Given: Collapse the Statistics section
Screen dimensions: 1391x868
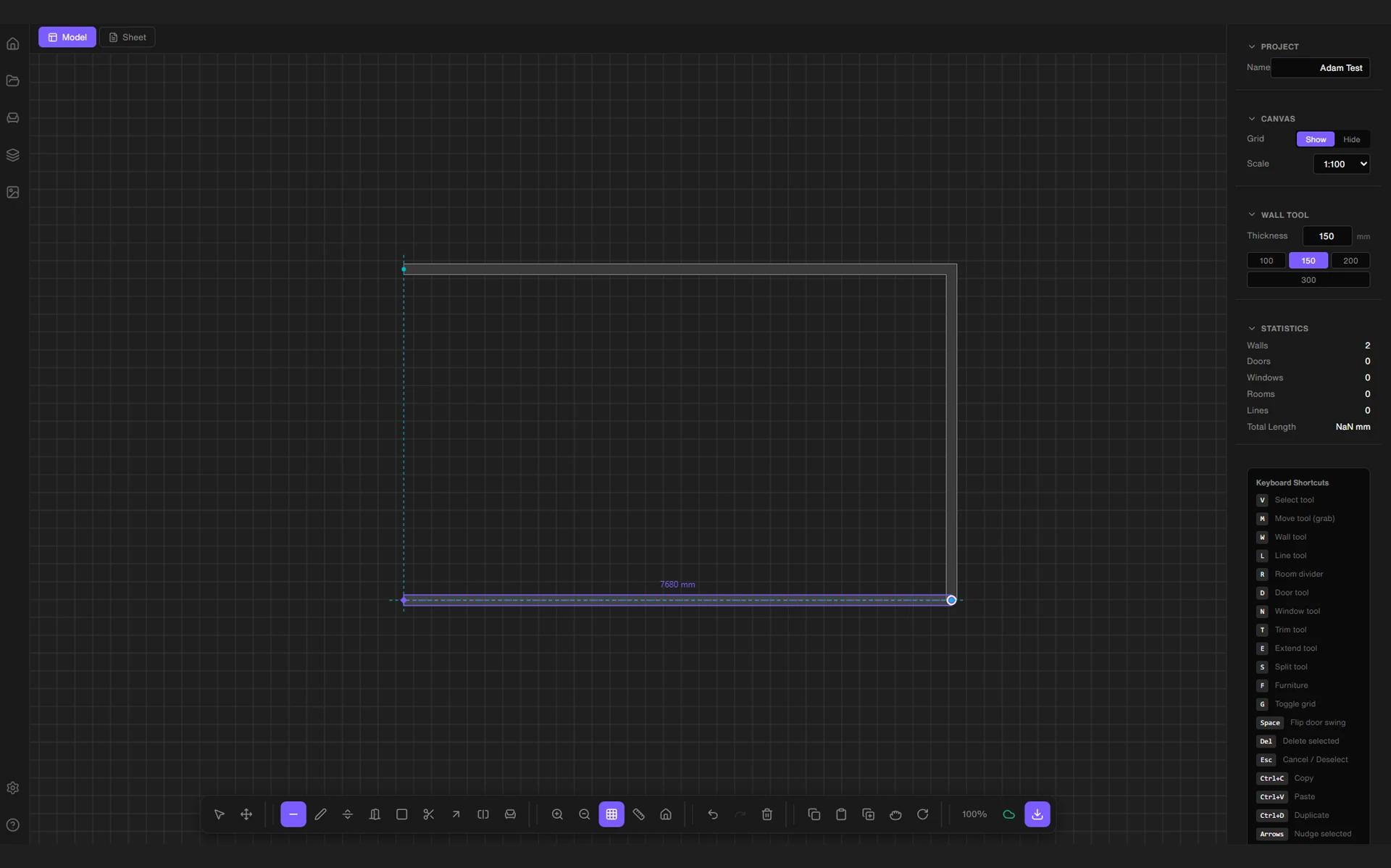Looking at the screenshot, I should click(1252, 328).
